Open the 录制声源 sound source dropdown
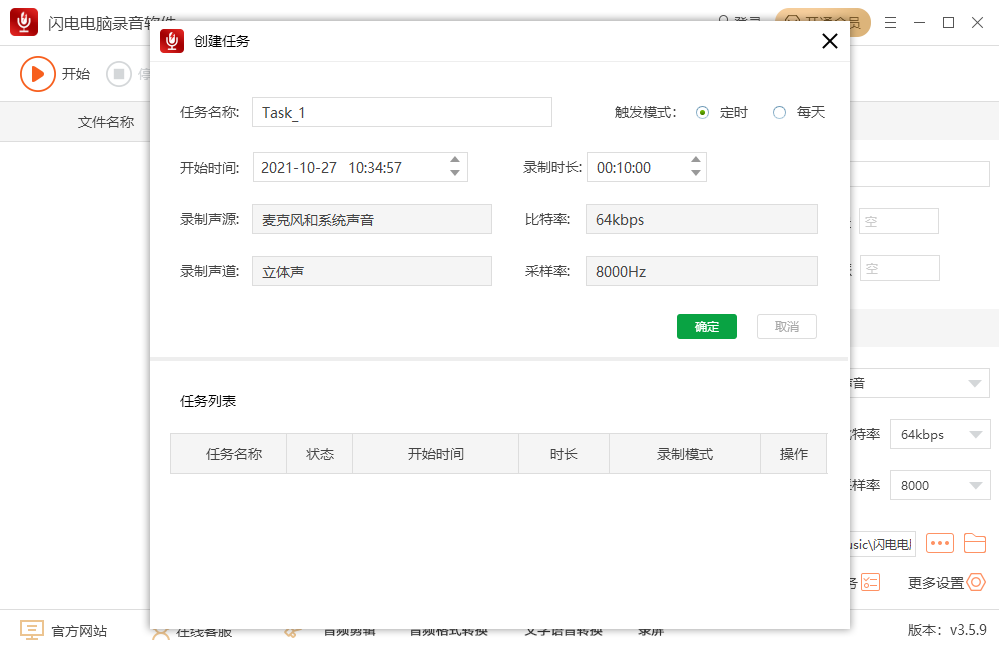The width and height of the screenshot is (999, 648). [371, 219]
